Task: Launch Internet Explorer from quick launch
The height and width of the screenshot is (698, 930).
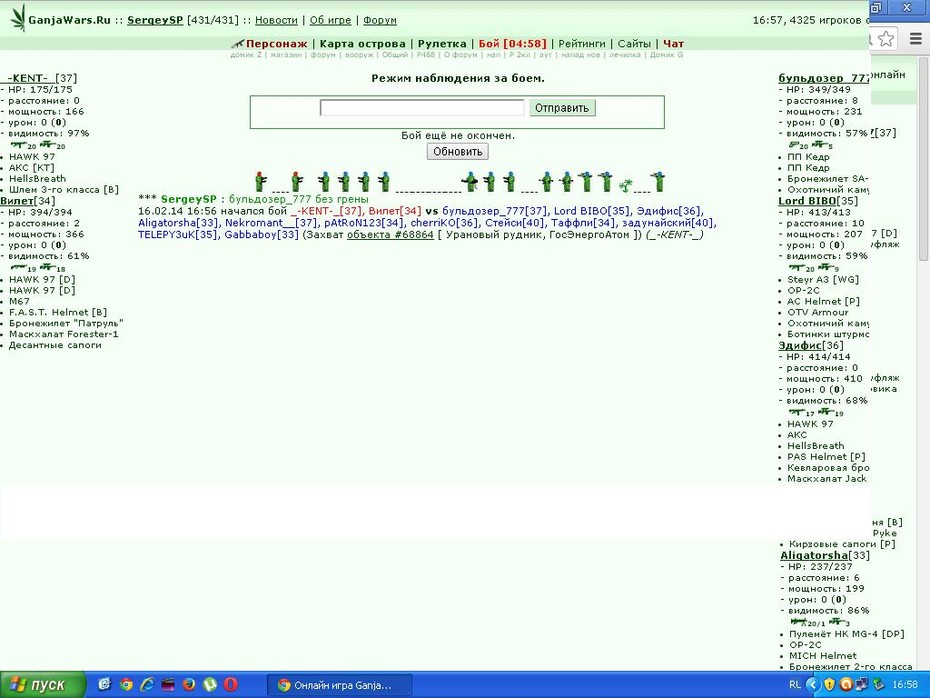Action: pyautogui.click(x=146, y=684)
